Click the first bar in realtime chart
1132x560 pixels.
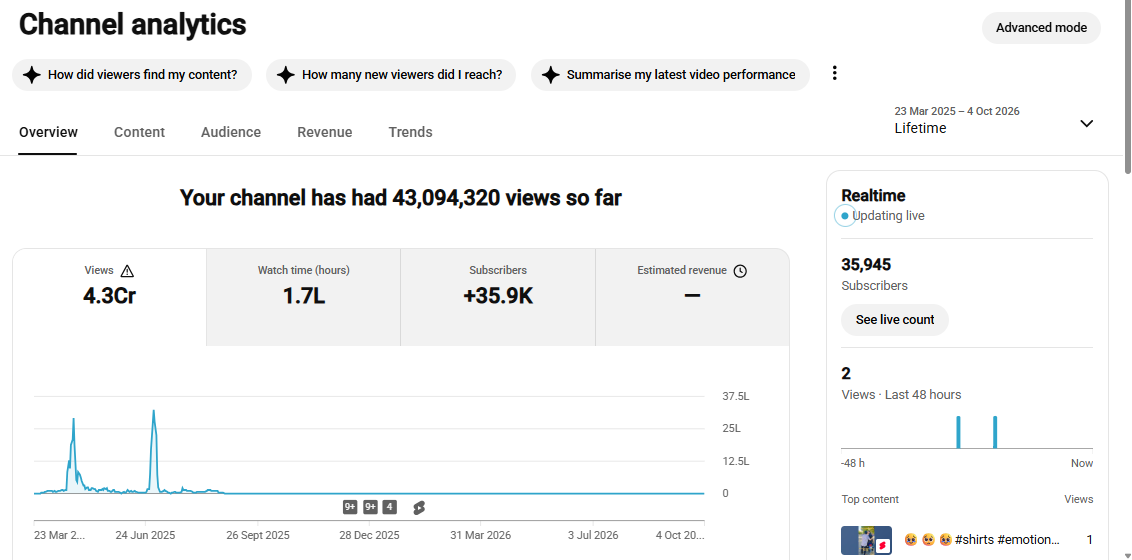click(959, 432)
